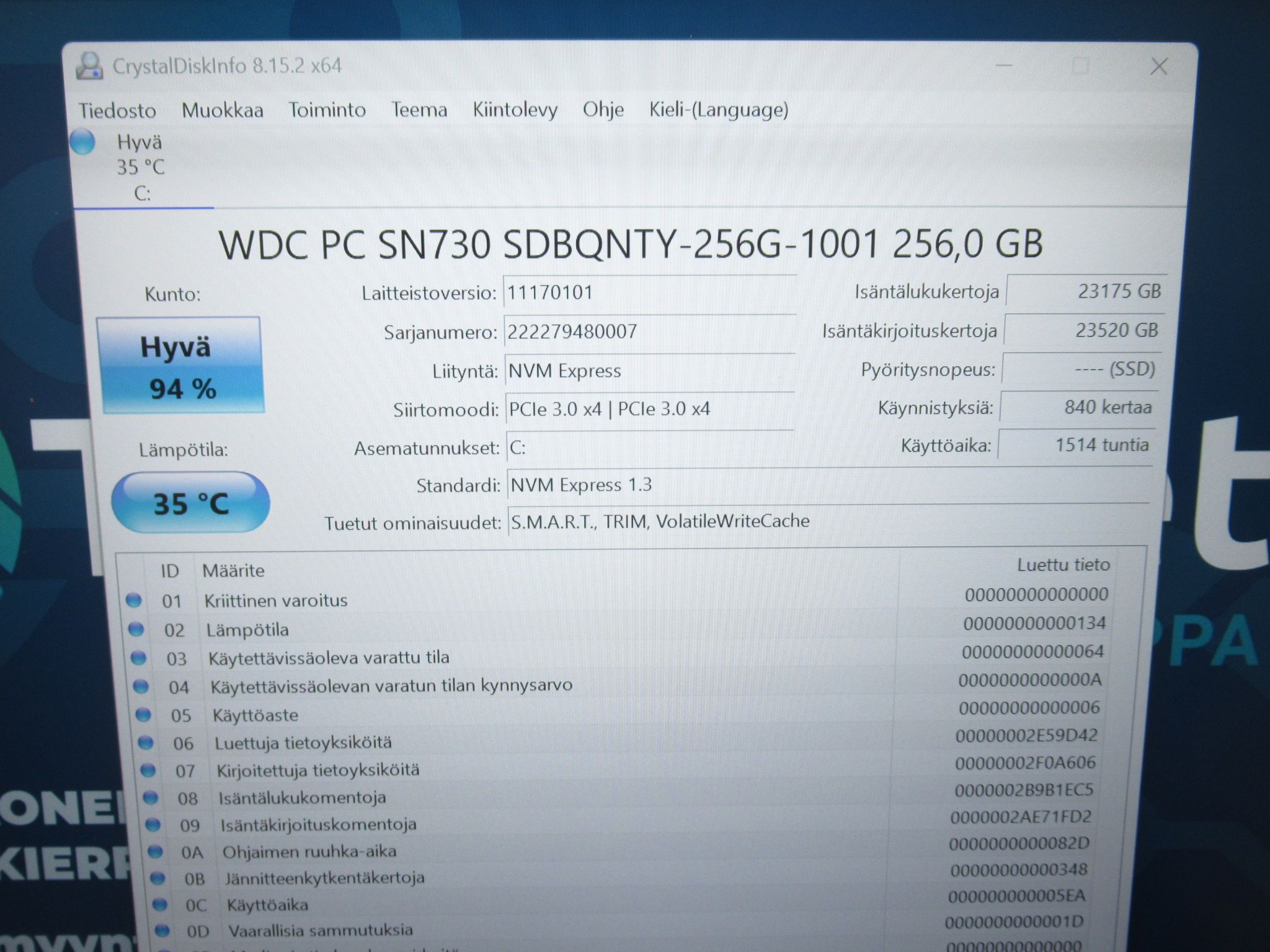This screenshot has height=952, width=1270.
Task: Click raw value 00000000000348
Action: [x=1019, y=870]
